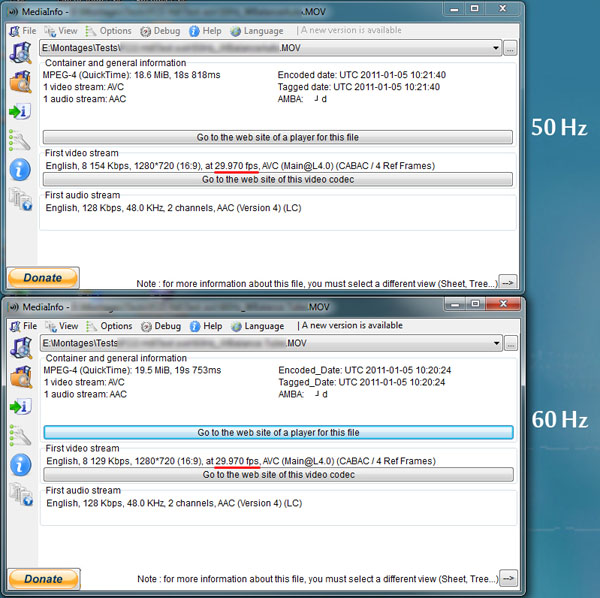Expand file path dropdown arrow in bottom window
Viewport: 600px width, 598px height.
496,343
